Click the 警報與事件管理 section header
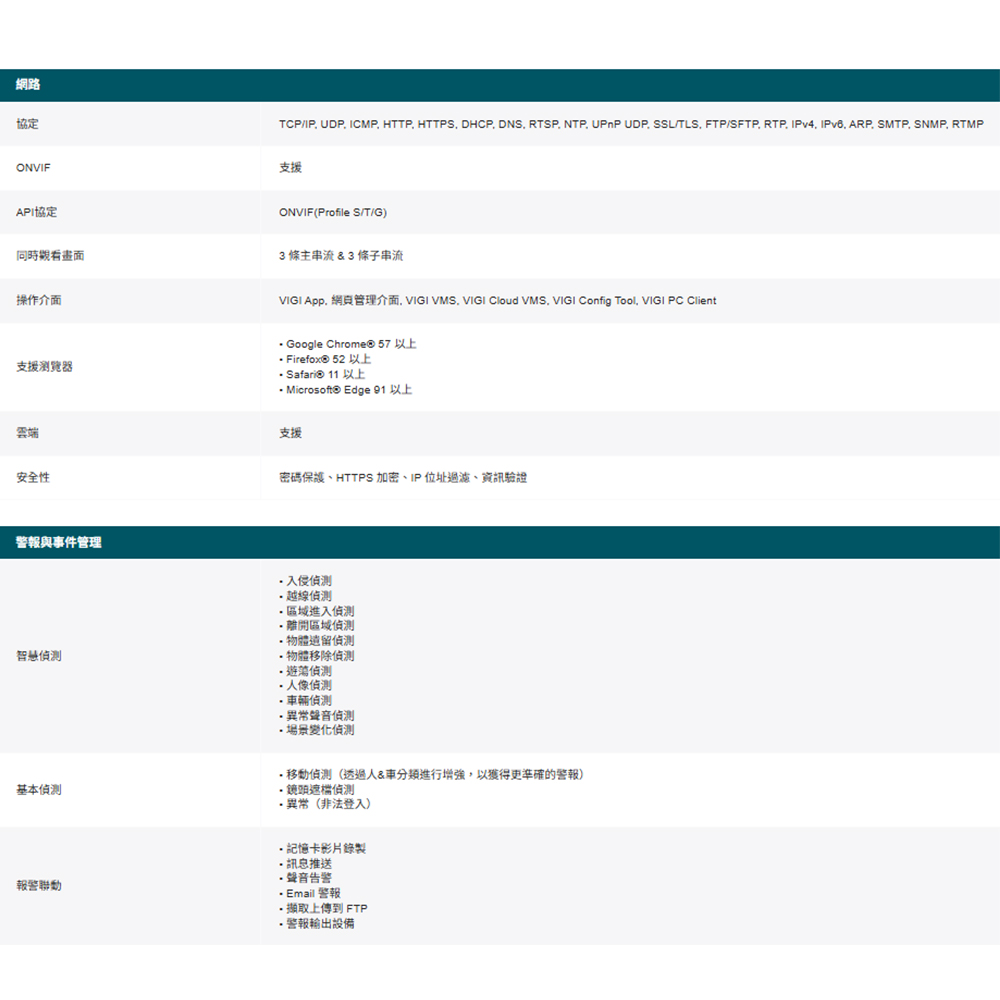This screenshot has height=1000, width=1000. pyautogui.click(x=58, y=542)
